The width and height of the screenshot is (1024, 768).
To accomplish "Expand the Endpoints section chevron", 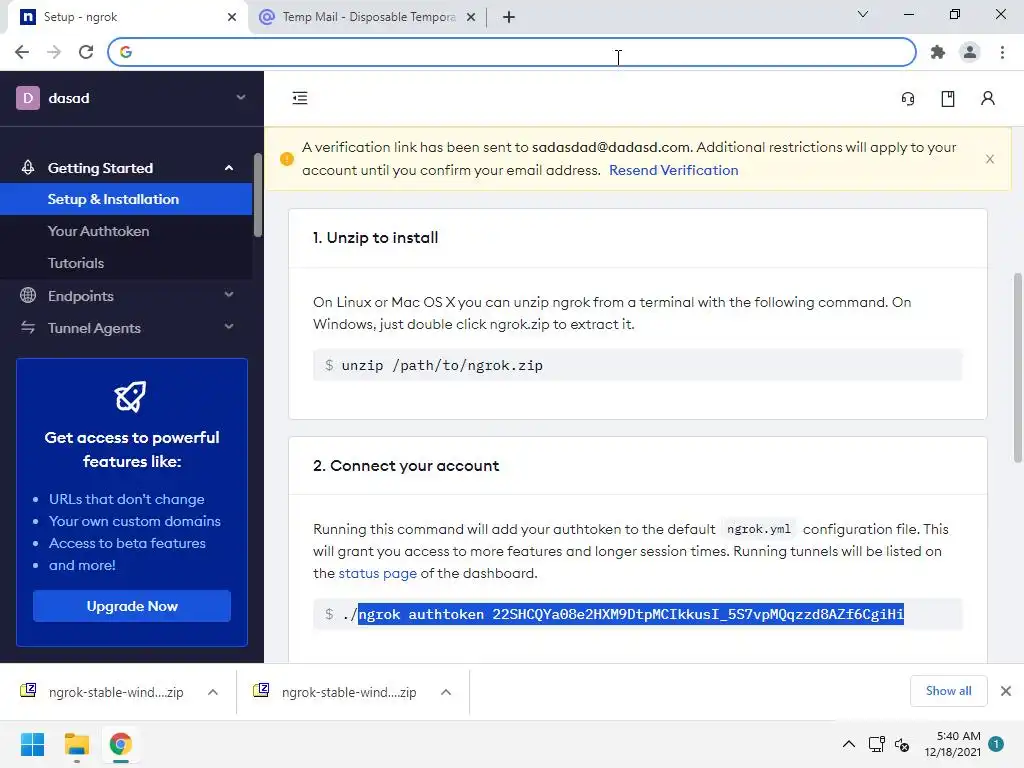I will pos(229,295).
